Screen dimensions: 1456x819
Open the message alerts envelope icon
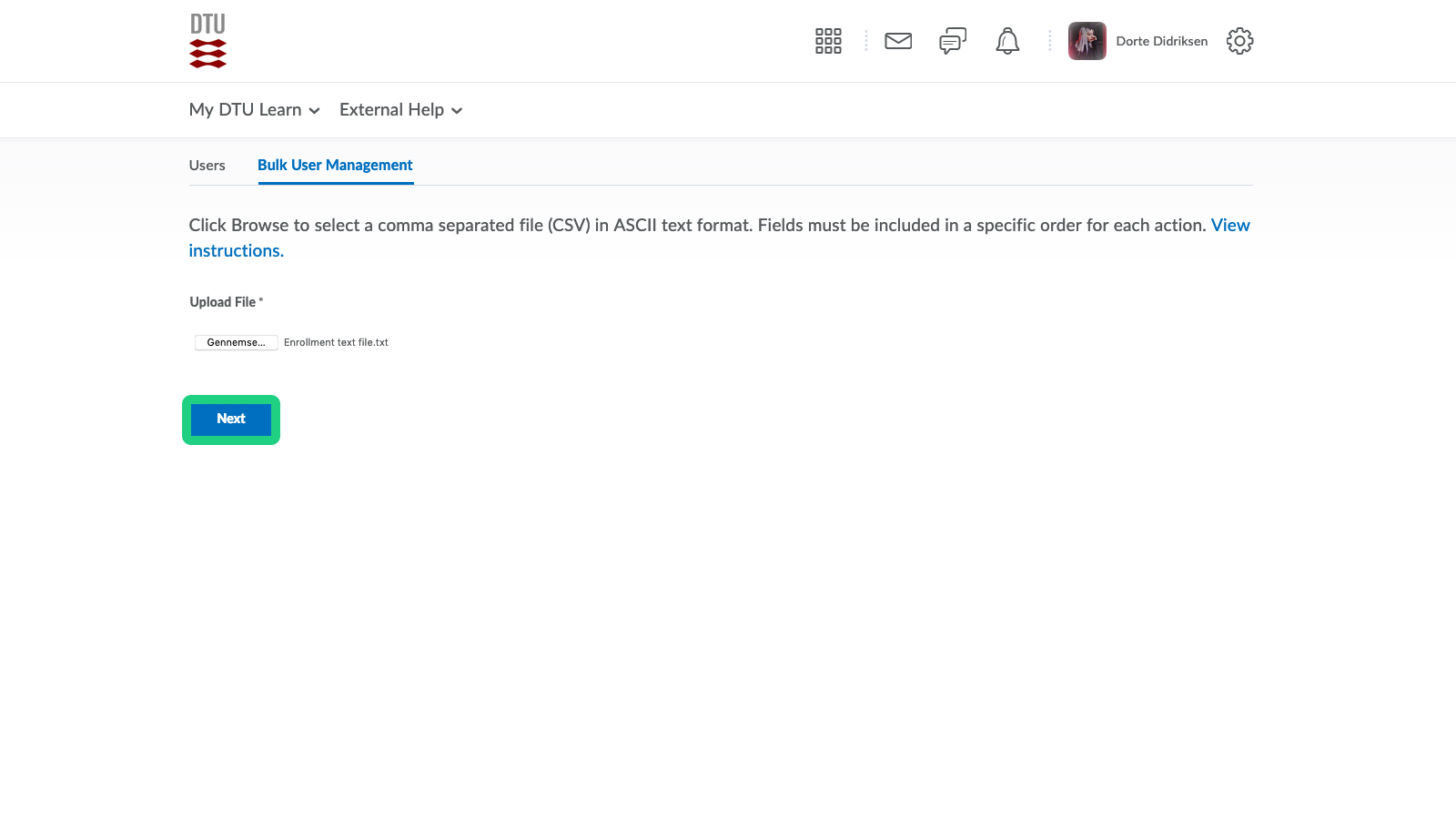(898, 41)
